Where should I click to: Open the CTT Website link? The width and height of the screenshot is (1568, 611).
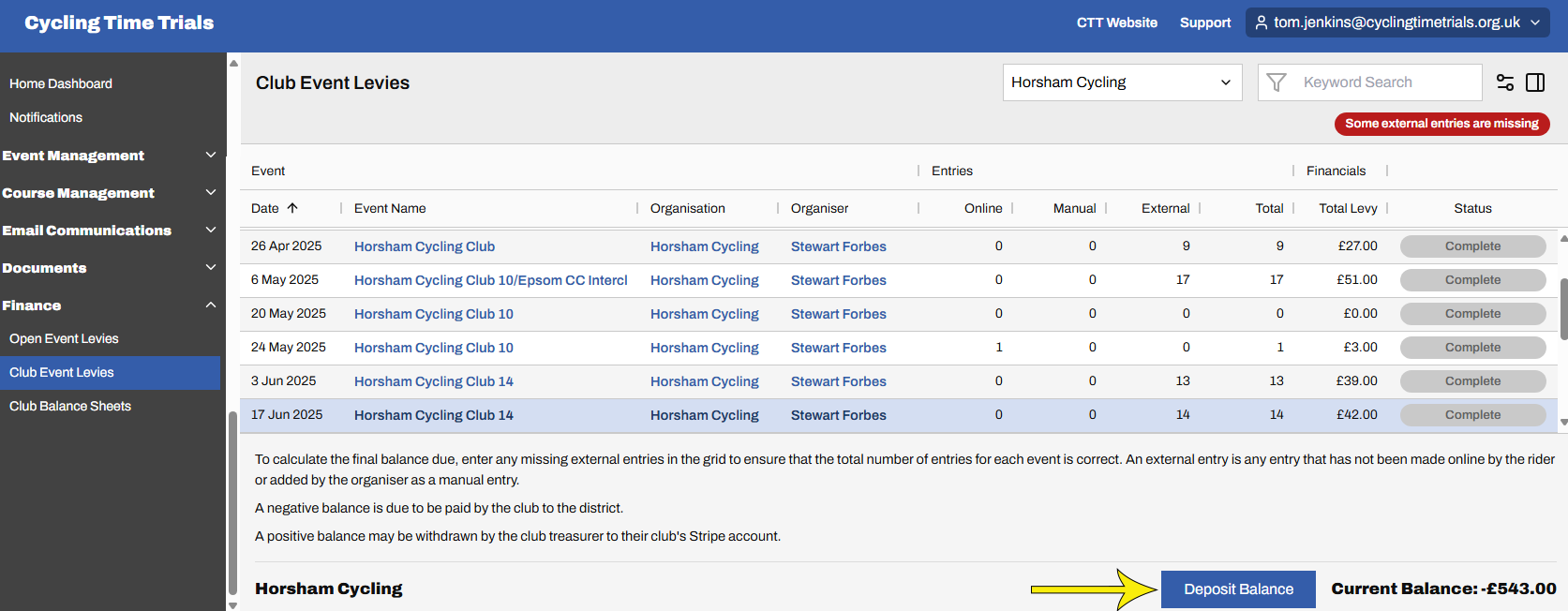[1116, 22]
